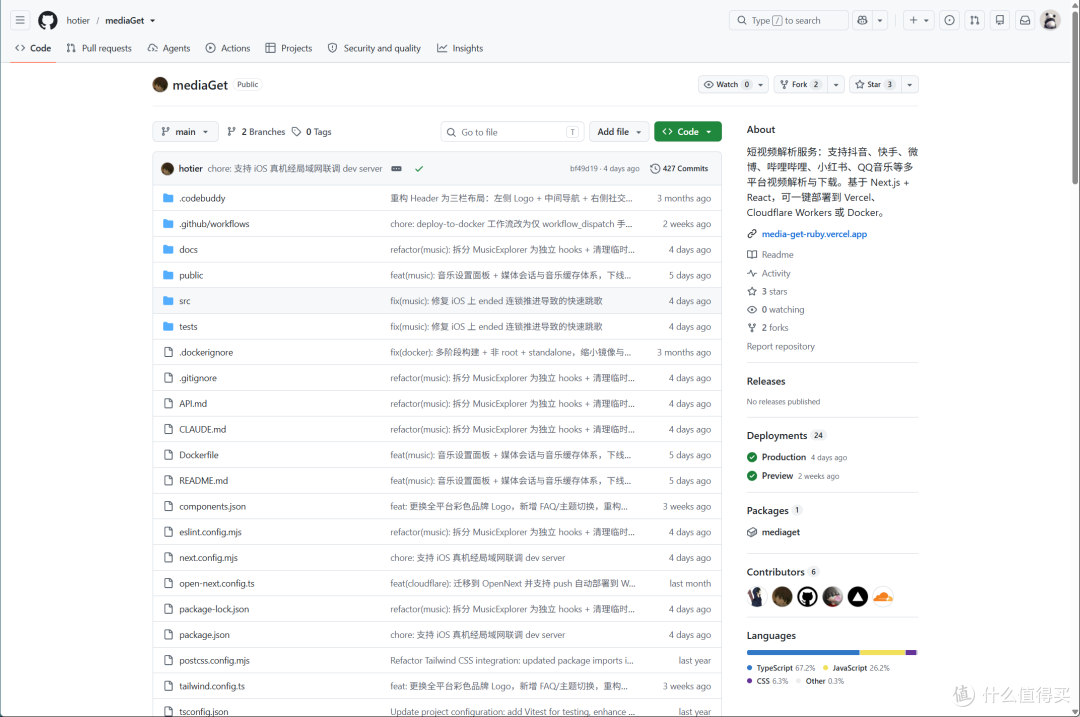The height and width of the screenshot is (717, 1080).
Task: Open the repositories icon in the header
Action: [1000, 21]
